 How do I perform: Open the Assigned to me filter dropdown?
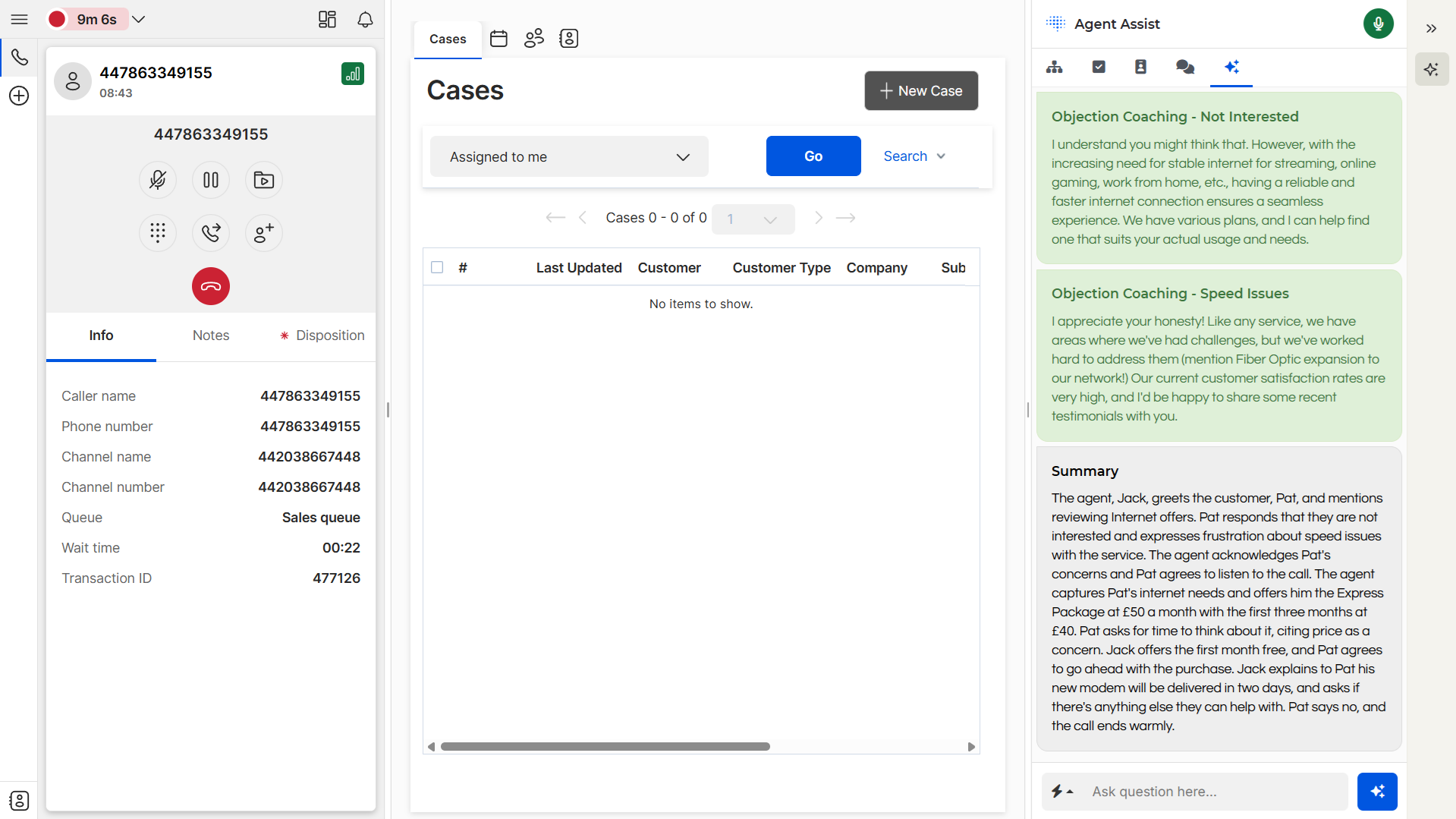[x=569, y=156]
